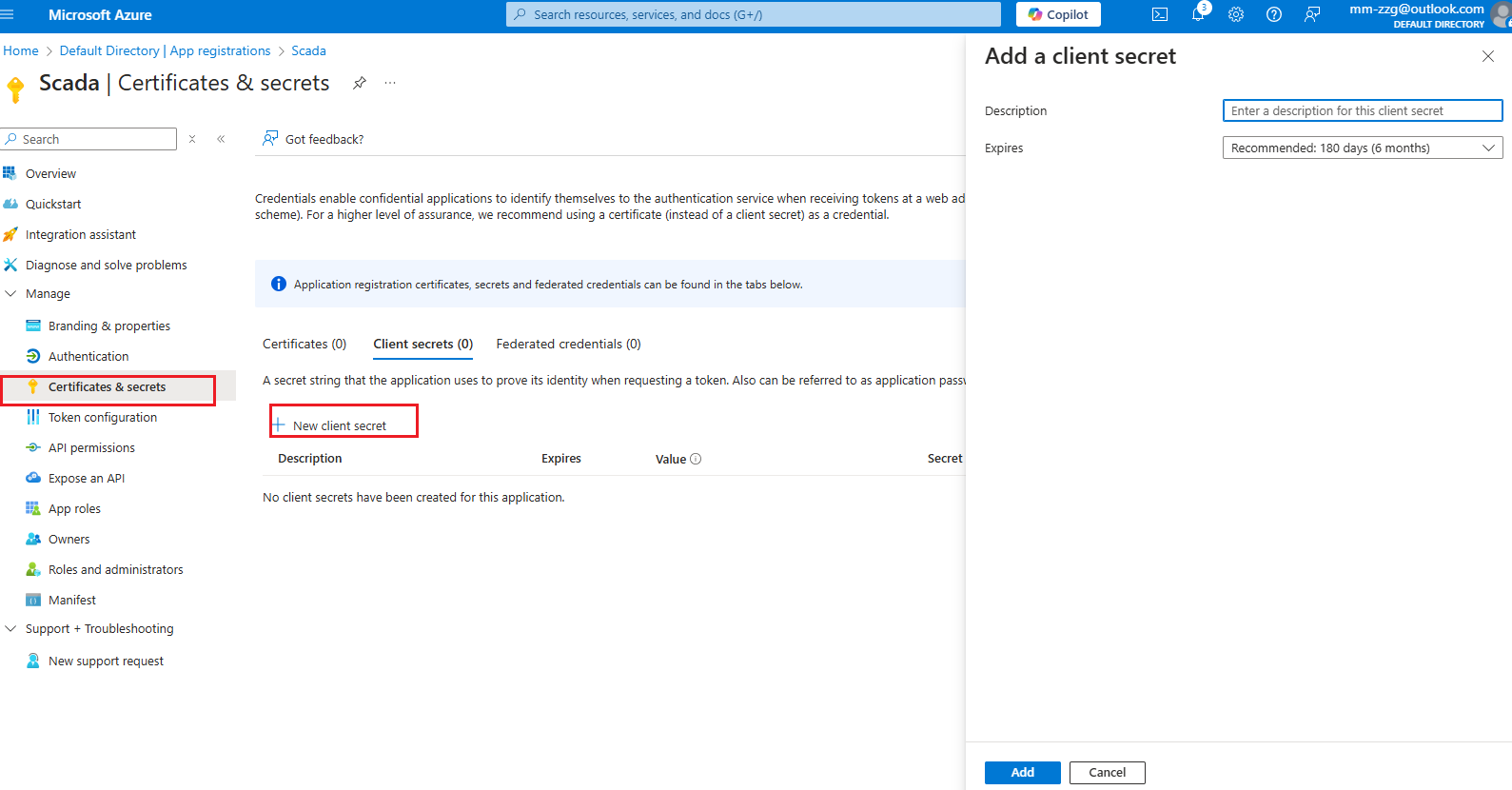Open API permissions in sidebar
Screen dimensions: 1512x790
[91, 447]
